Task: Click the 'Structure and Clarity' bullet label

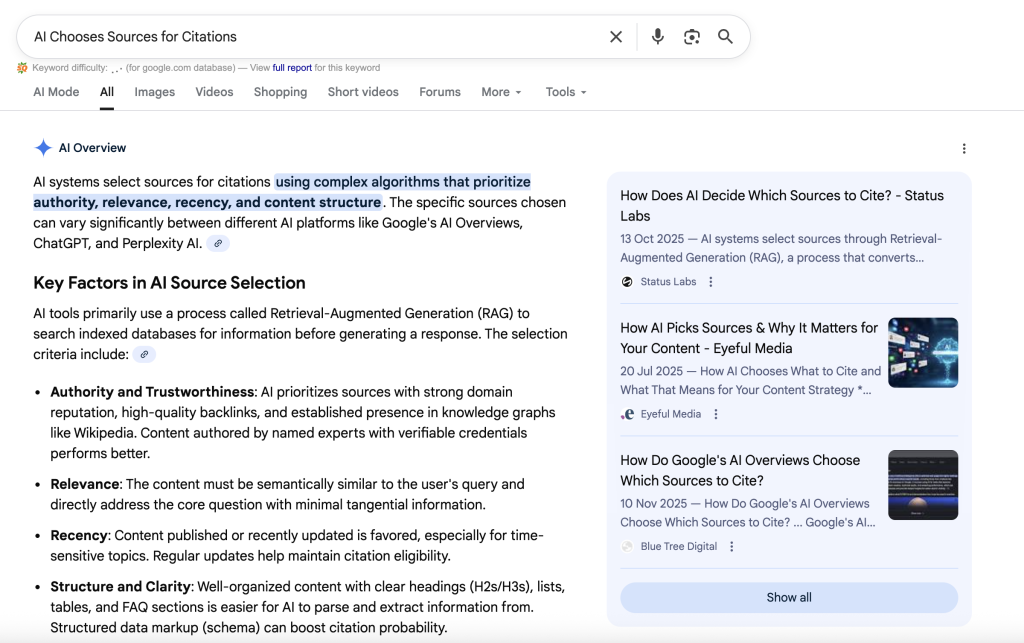Action: tap(120, 586)
